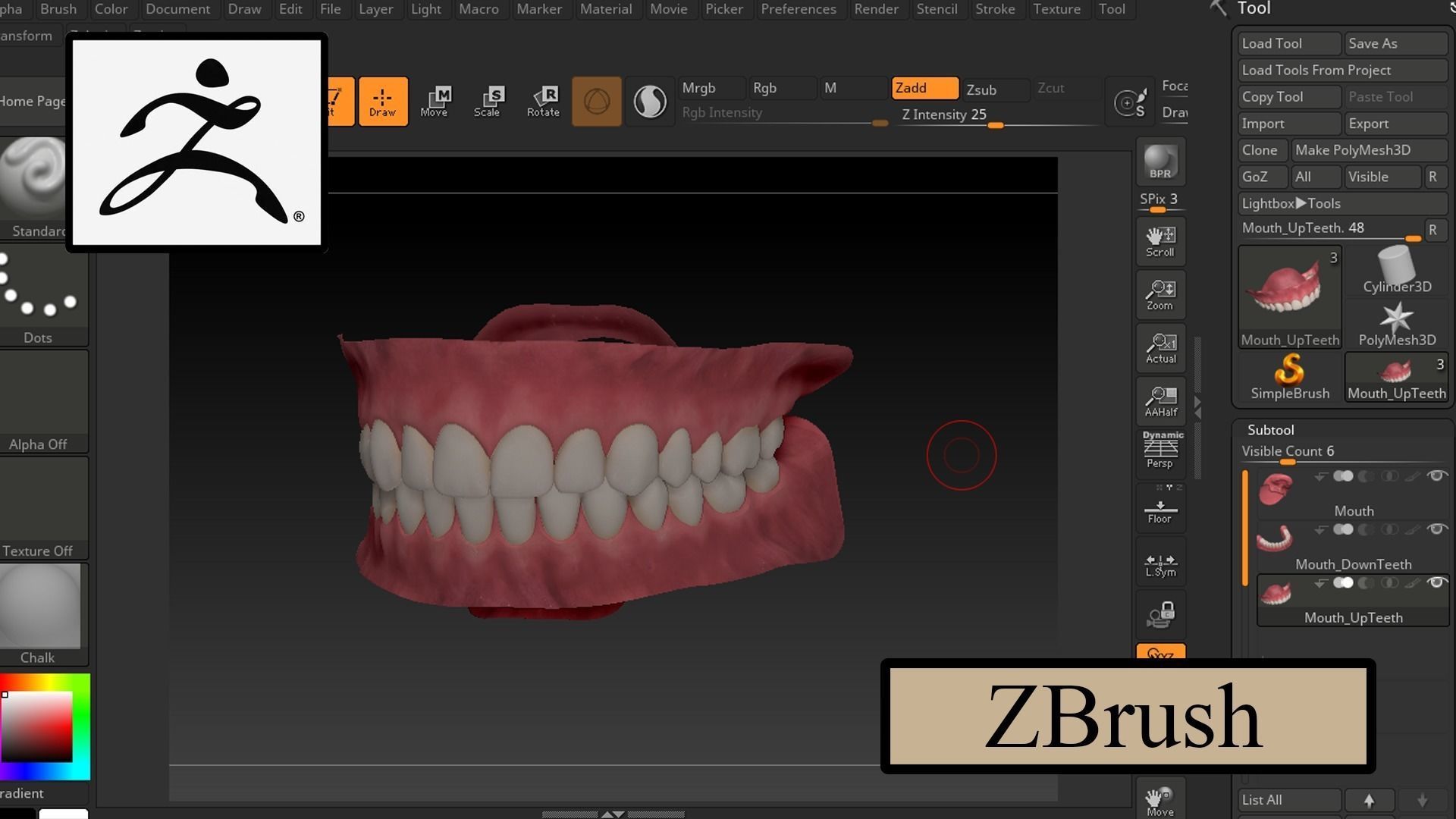This screenshot has height=819, width=1456.
Task: Render with the BPR button
Action: click(x=1160, y=162)
